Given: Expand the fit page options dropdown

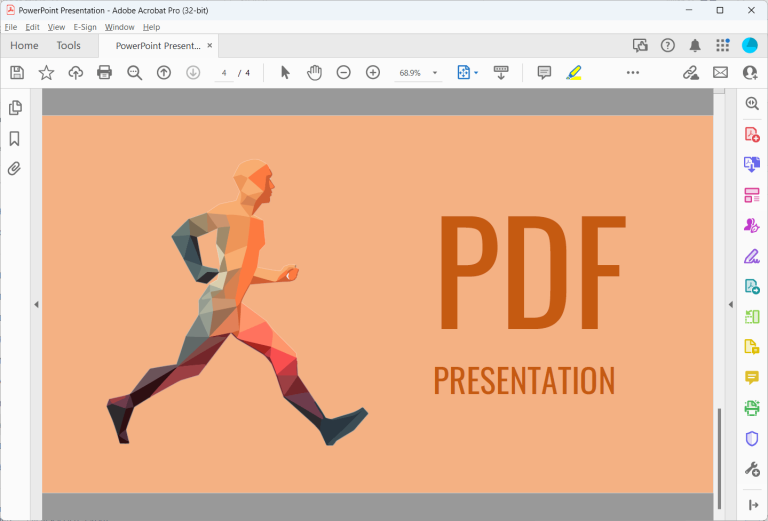Looking at the screenshot, I should click(x=476, y=73).
